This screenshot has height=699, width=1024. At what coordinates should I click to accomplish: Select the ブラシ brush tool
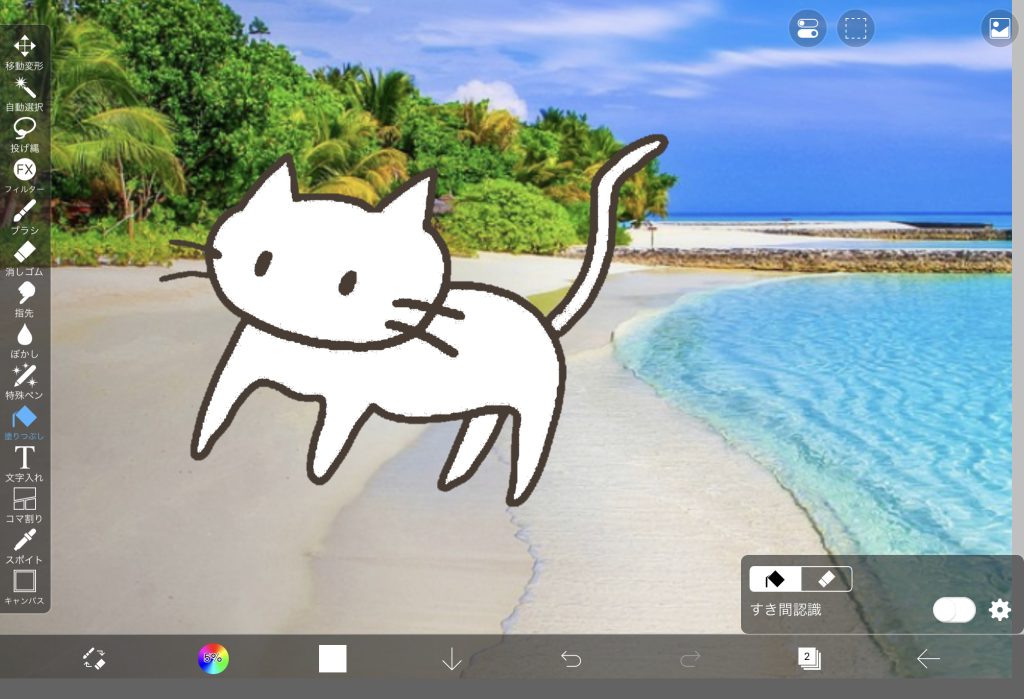[x=24, y=211]
